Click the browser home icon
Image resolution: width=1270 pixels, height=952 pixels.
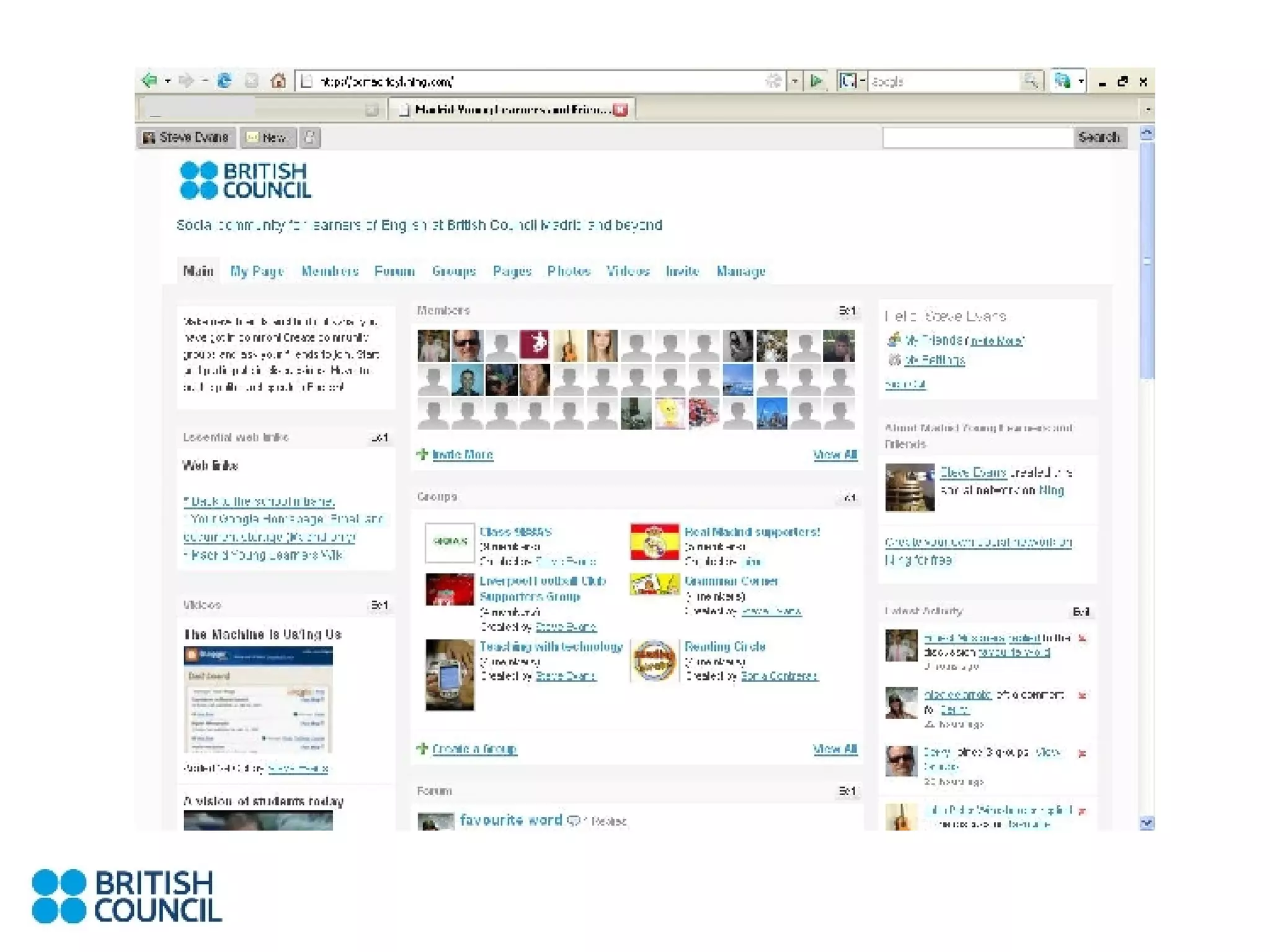click(x=278, y=81)
